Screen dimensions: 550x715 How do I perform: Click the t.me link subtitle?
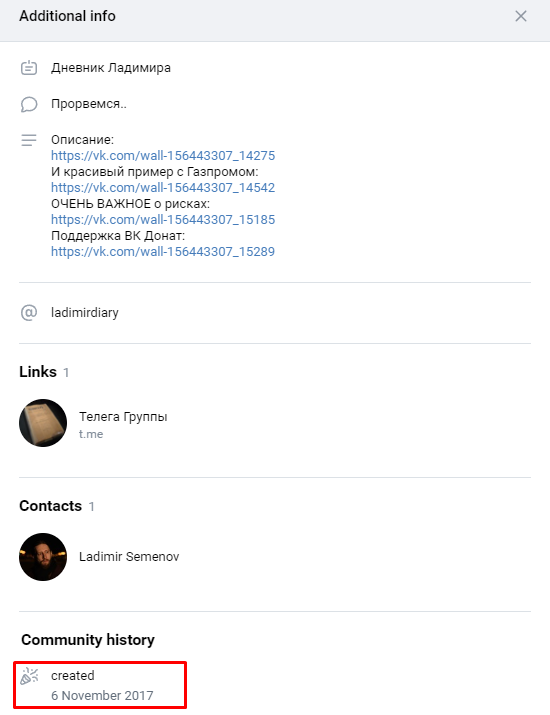coord(91,434)
